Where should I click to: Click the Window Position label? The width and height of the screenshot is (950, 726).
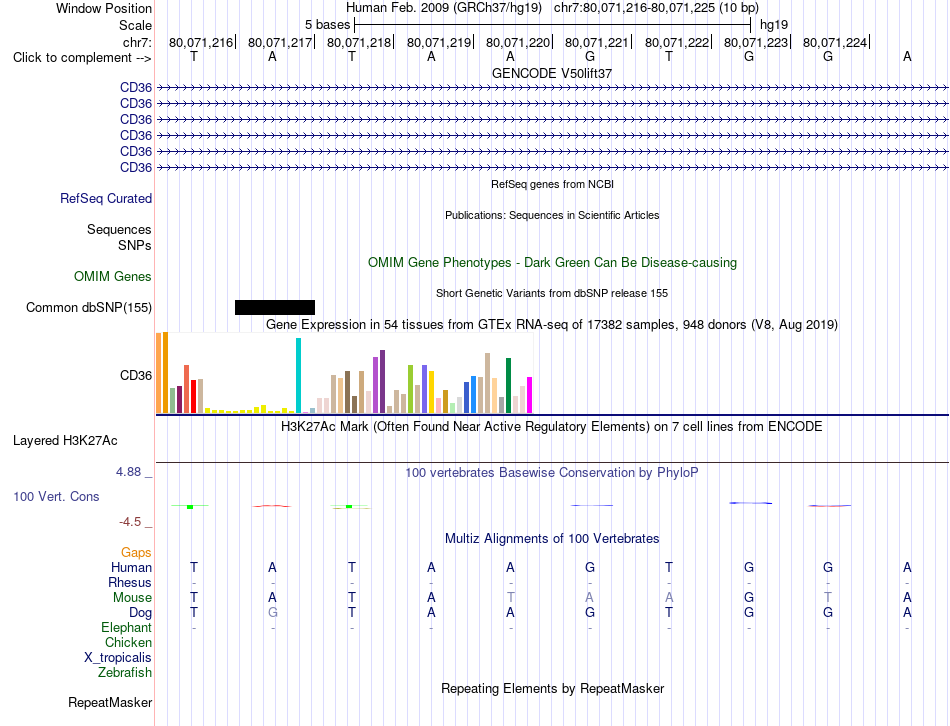(104, 8)
